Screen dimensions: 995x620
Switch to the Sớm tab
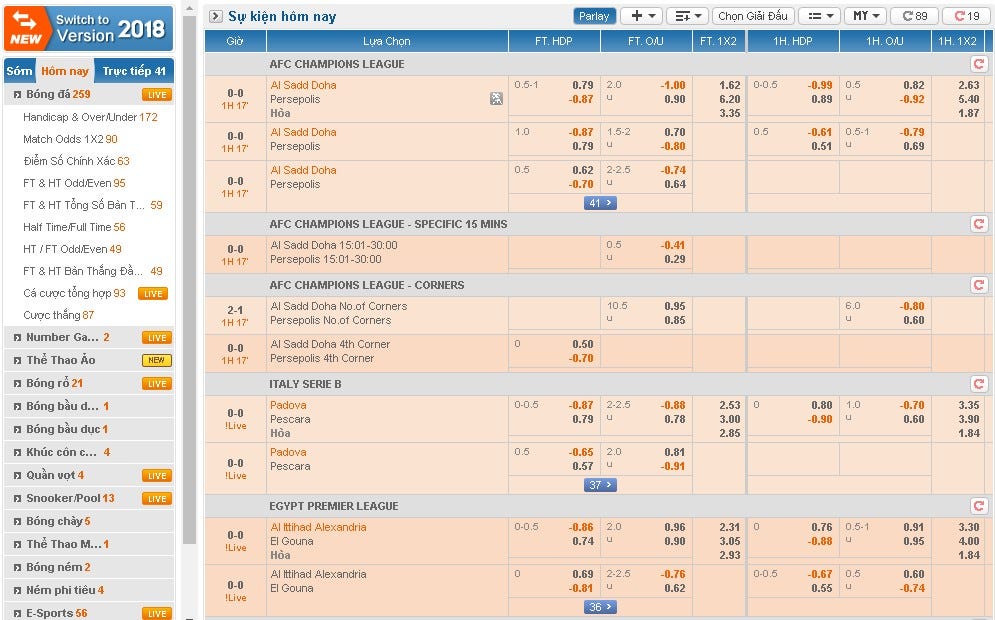click(x=19, y=71)
